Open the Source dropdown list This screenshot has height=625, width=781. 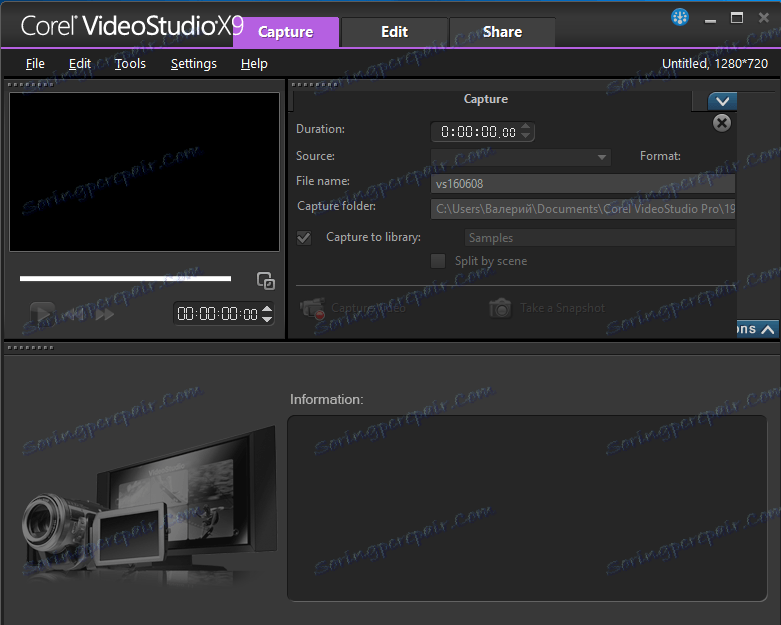(602, 157)
